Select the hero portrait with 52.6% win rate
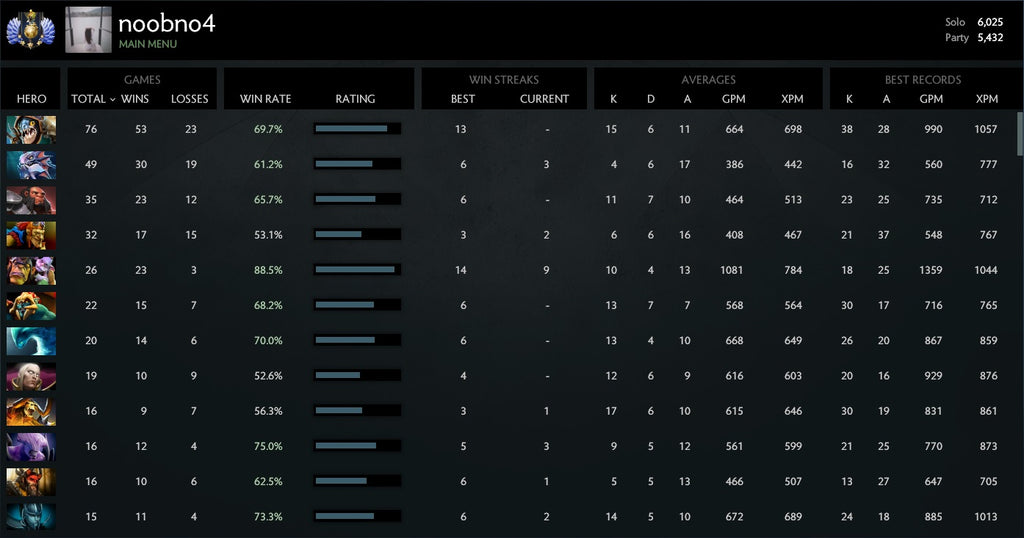The height and width of the screenshot is (538, 1024). click(x=31, y=376)
